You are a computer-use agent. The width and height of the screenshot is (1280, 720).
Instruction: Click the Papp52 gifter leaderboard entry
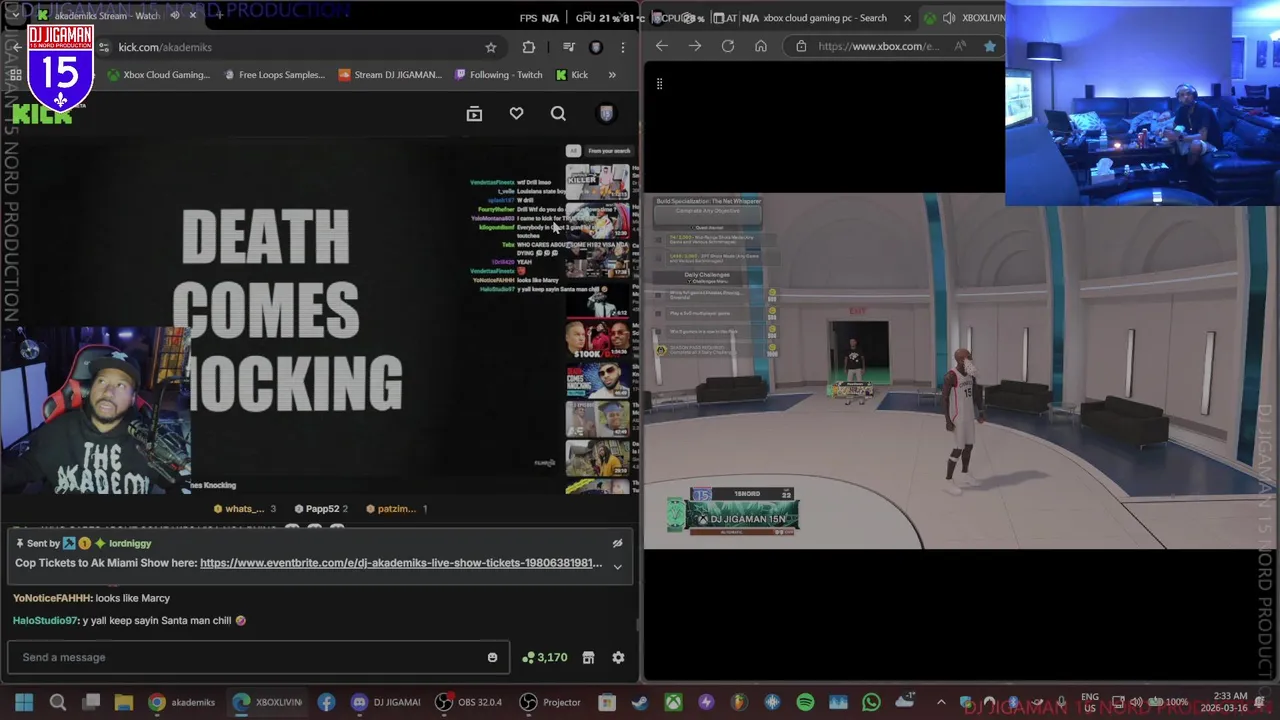pos(322,509)
